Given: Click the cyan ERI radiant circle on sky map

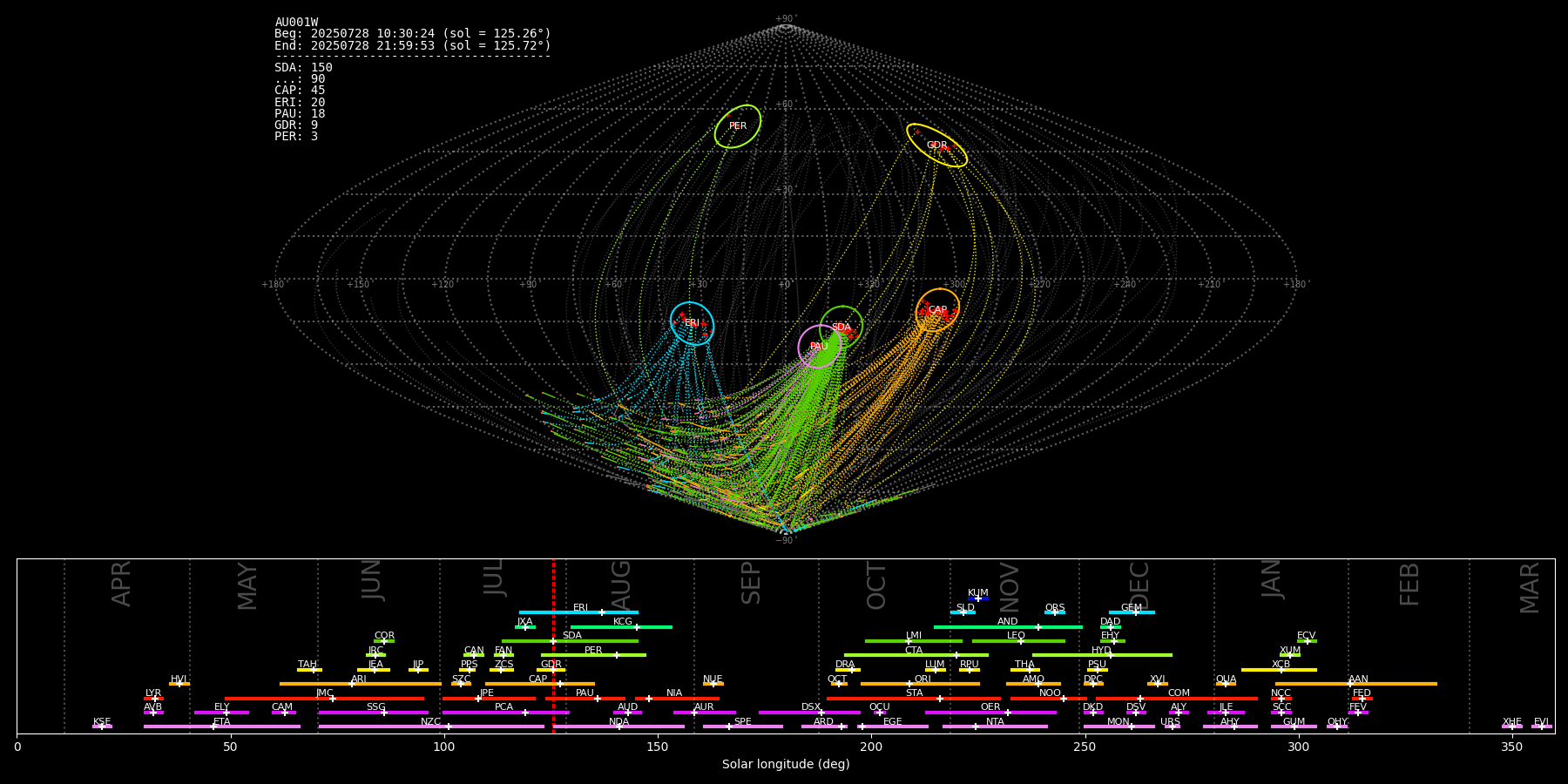Looking at the screenshot, I should point(693,323).
